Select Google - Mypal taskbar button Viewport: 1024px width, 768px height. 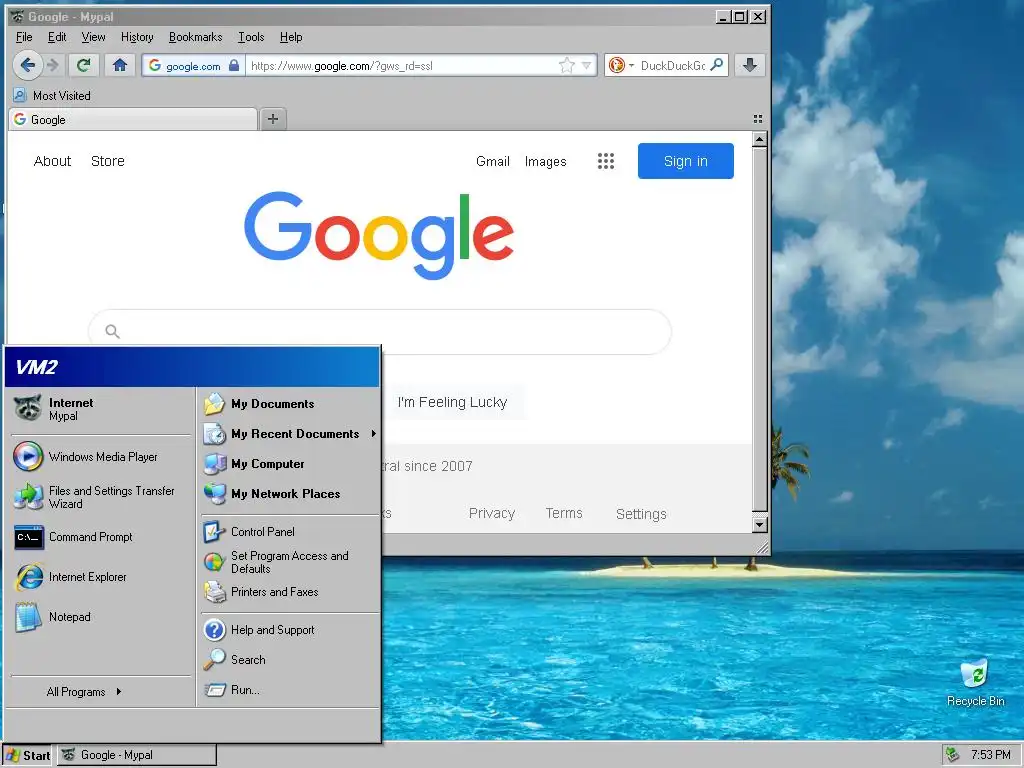[x=136, y=755]
